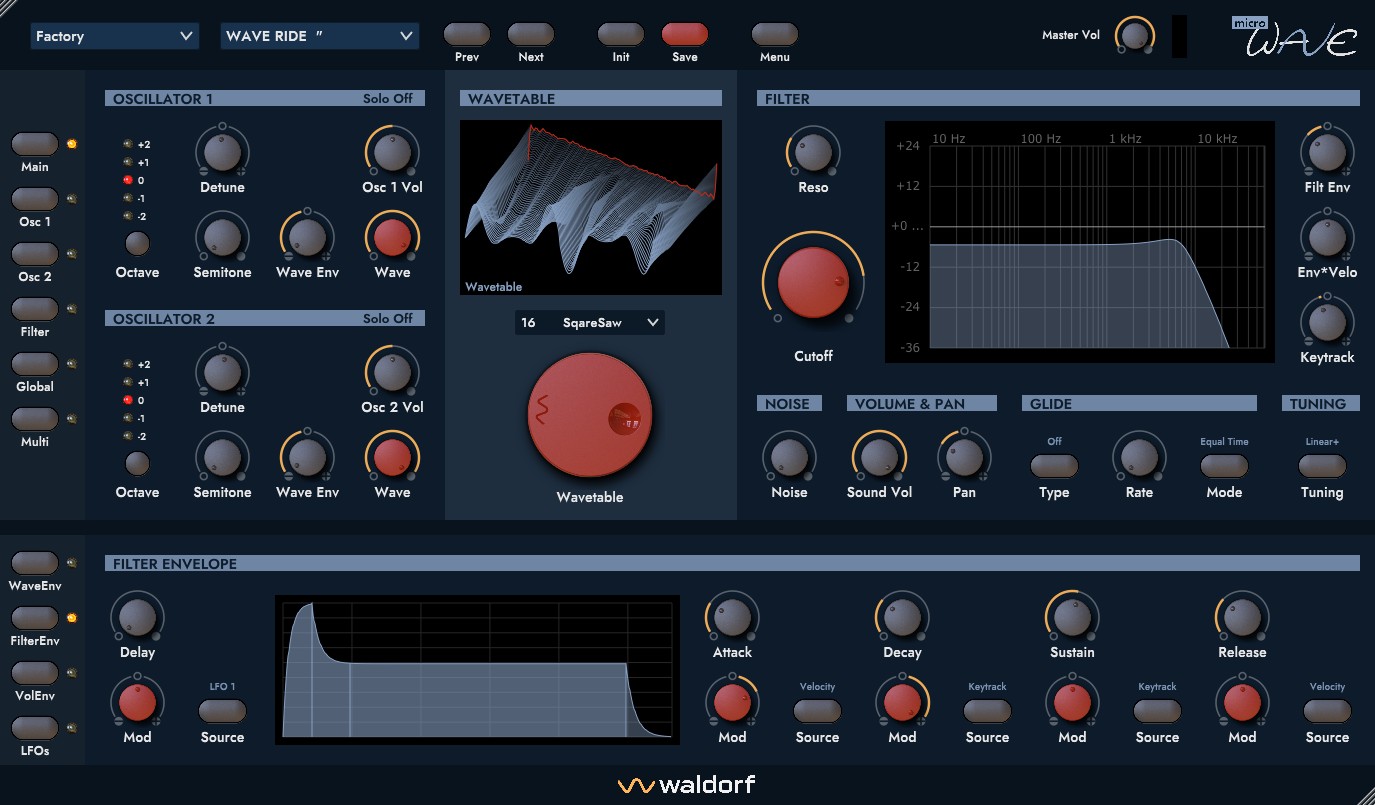
Task: Click the Noise knob
Action: pos(789,457)
